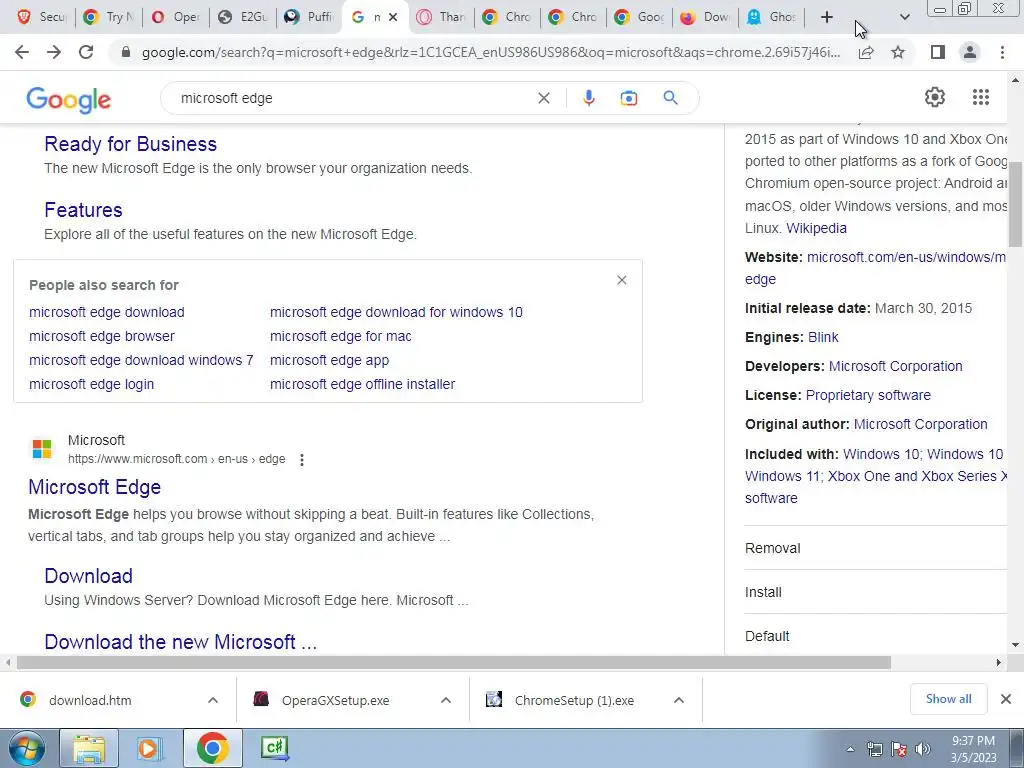1024x768 pixels.
Task: Expand the Removal section
Action: pyautogui.click(x=876, y=548)
